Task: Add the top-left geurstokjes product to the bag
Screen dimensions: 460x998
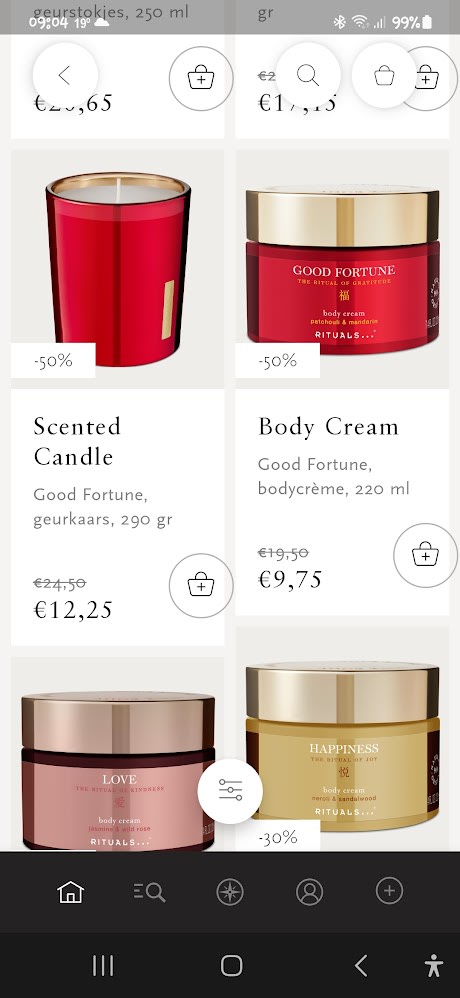Action: tap(201, 79)
